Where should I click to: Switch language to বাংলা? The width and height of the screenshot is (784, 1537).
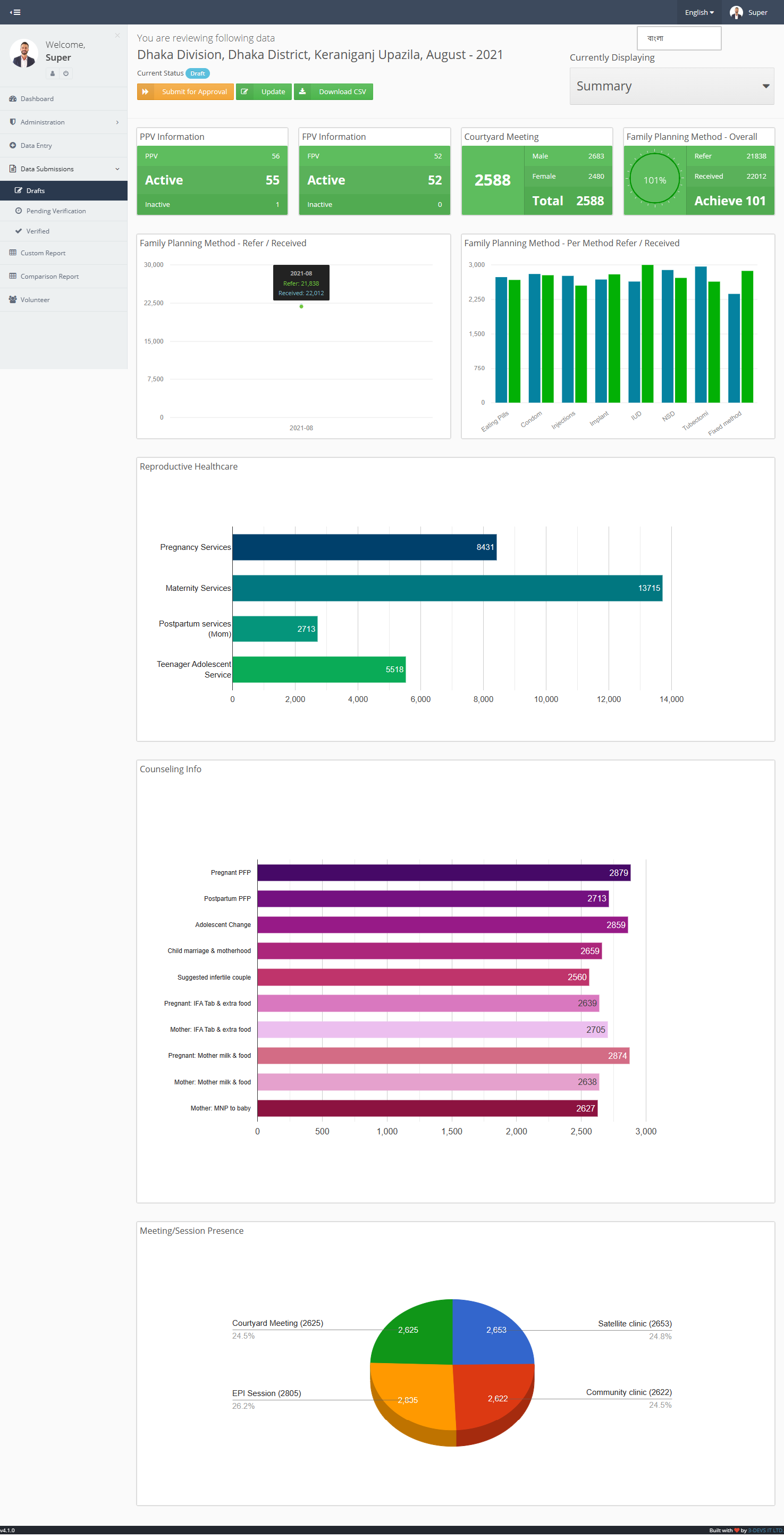[x=679, y=38]
